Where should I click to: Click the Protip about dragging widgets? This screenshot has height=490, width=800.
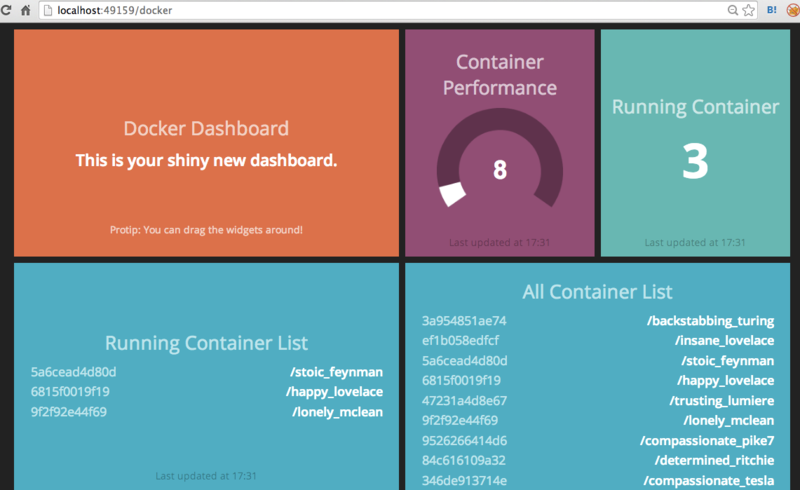206,230
